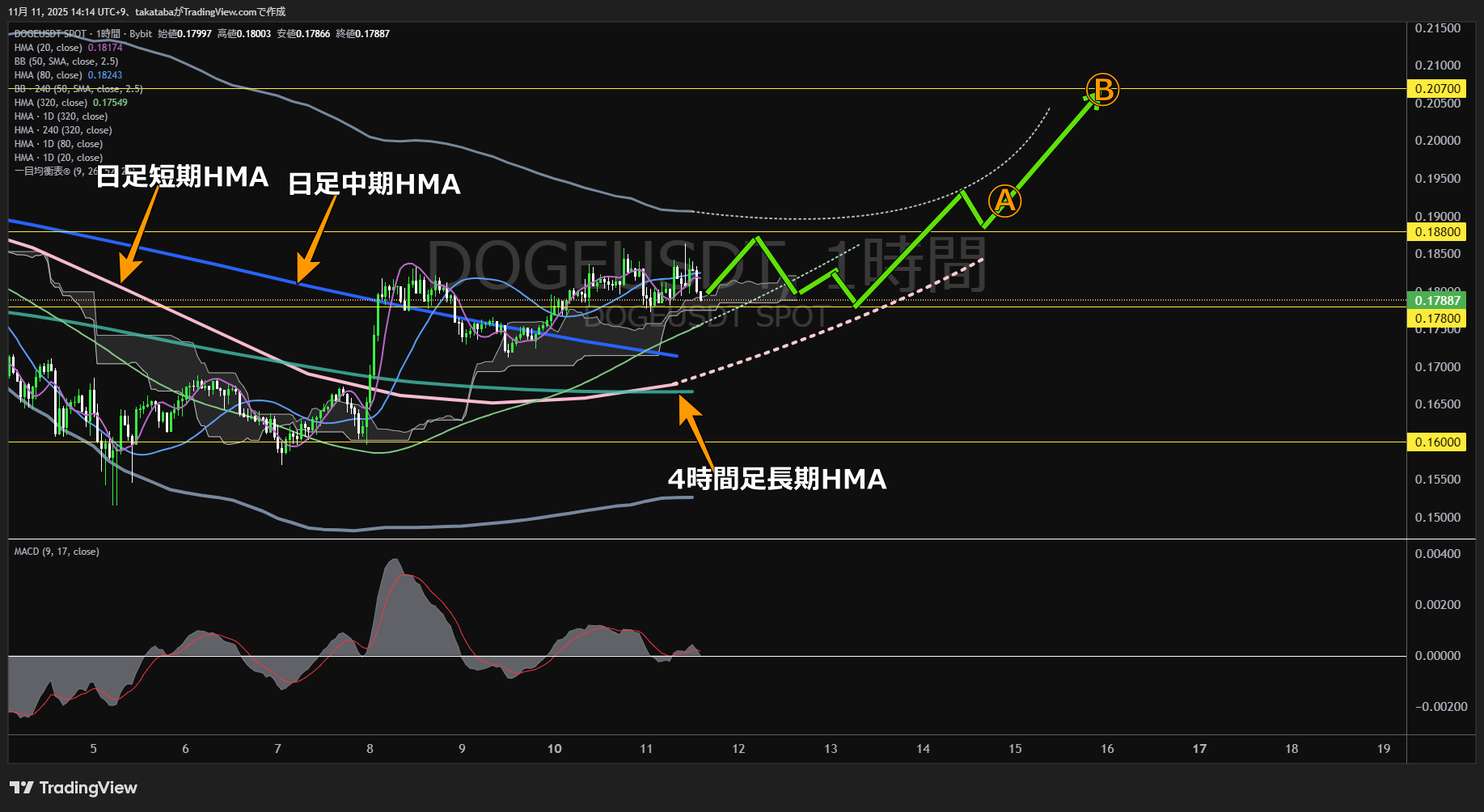The image size is (1484, 812).
Task: Click 0.00400 on the MACD scale
Action: tap(1438, 554)
